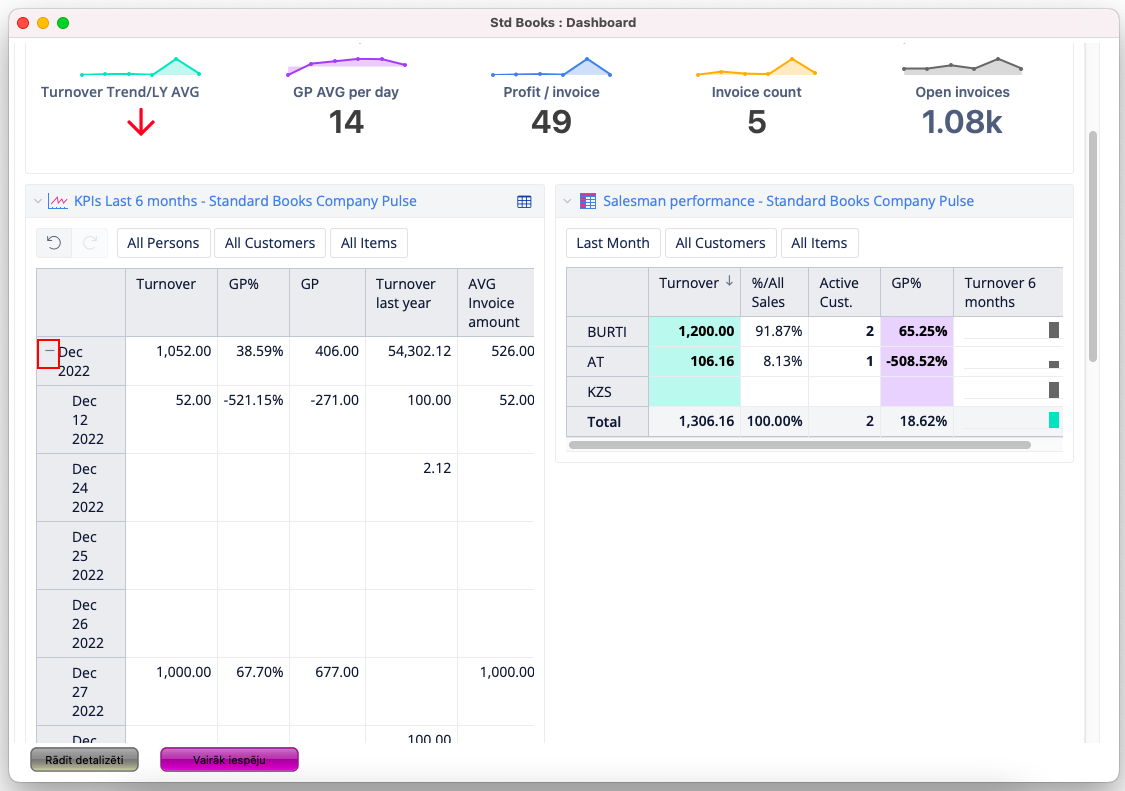Click the Profit / invoice sparkline chart
Screen dimensions: 1125x791
pos(551,67)
